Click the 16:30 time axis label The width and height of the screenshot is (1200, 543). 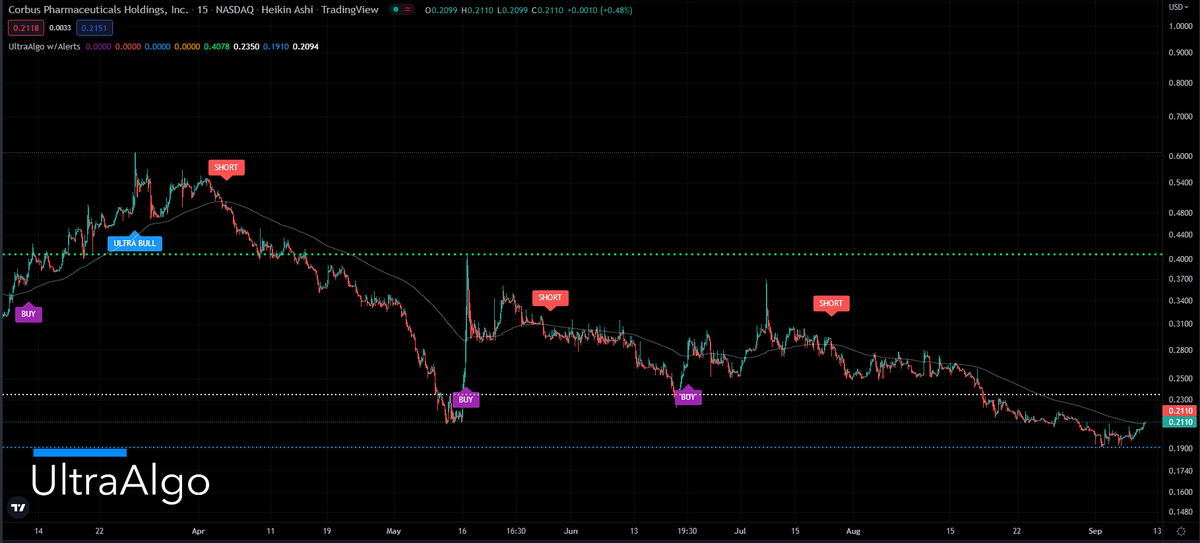[516, 531]
